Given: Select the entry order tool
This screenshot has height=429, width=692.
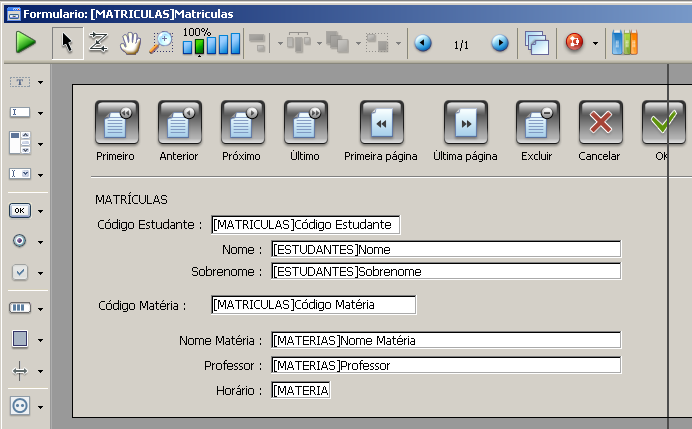Looking at the screenshot, I should pyautogui.click(x=98, y=43).
